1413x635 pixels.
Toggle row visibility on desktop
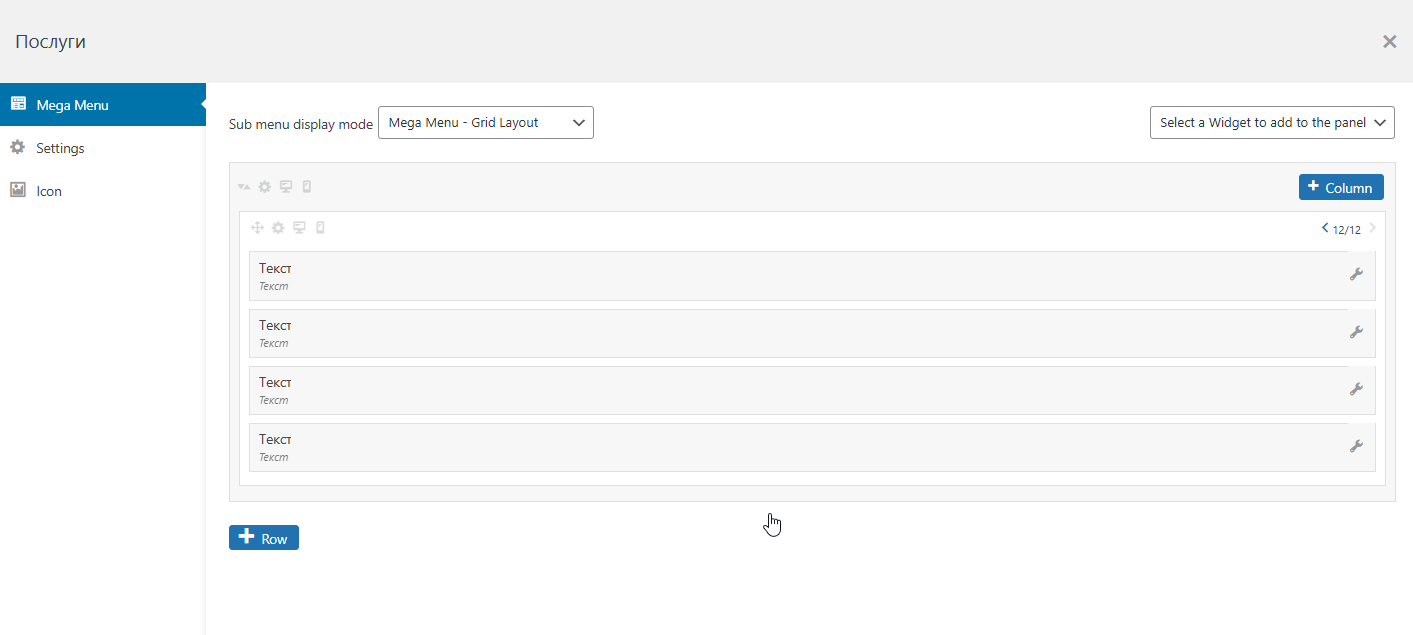tap(286, 187)
